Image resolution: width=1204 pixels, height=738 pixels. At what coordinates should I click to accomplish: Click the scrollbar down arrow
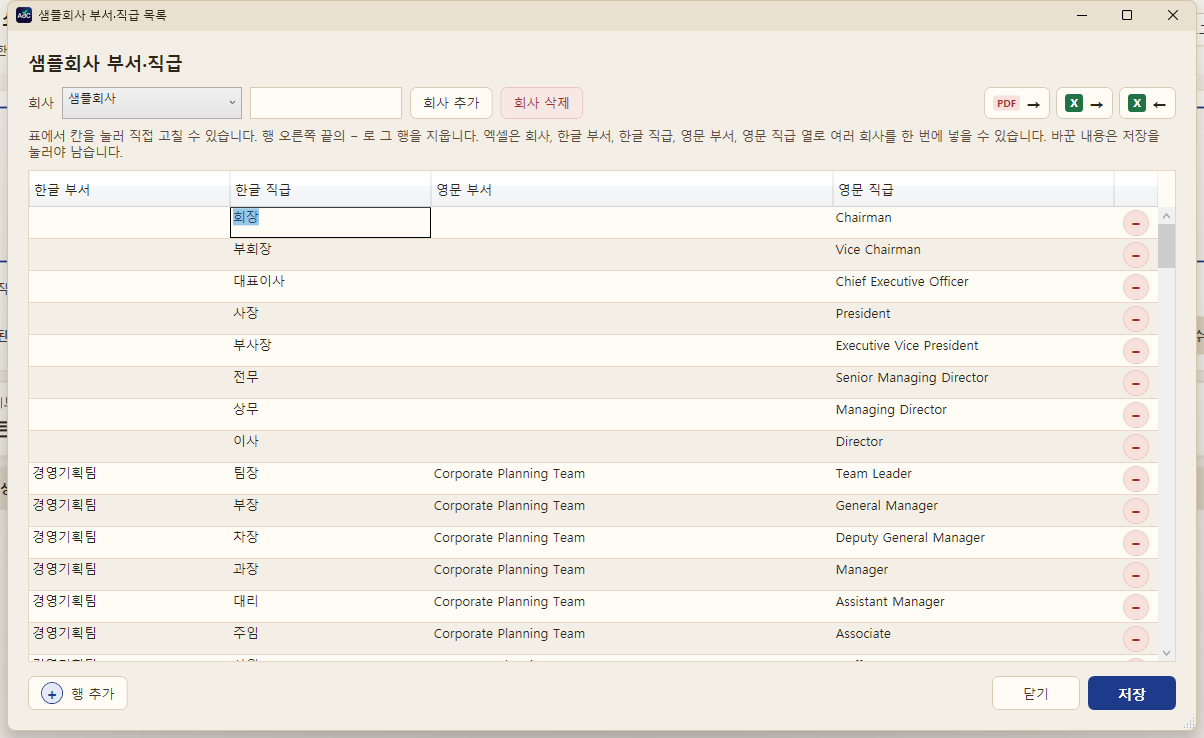click(x=1167, y=652)
